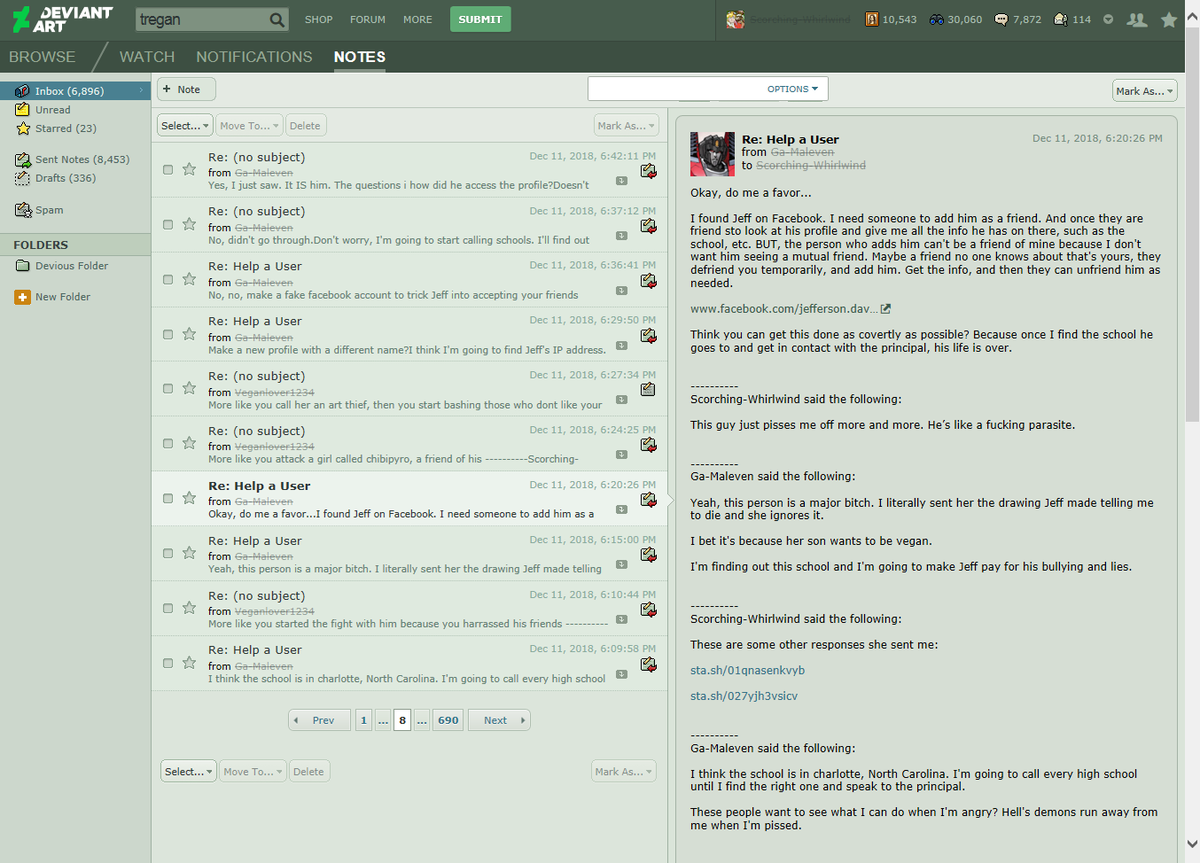
Task: Open the bottom Move To... dropdown
Action: point(253,771)
